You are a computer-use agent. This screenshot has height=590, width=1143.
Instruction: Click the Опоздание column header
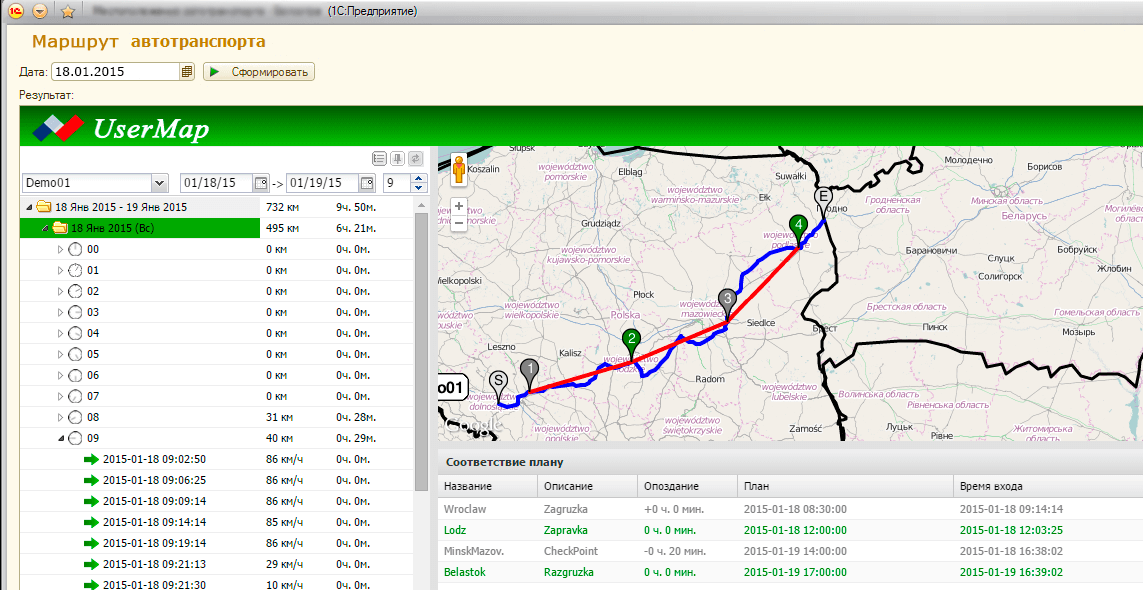670,486
